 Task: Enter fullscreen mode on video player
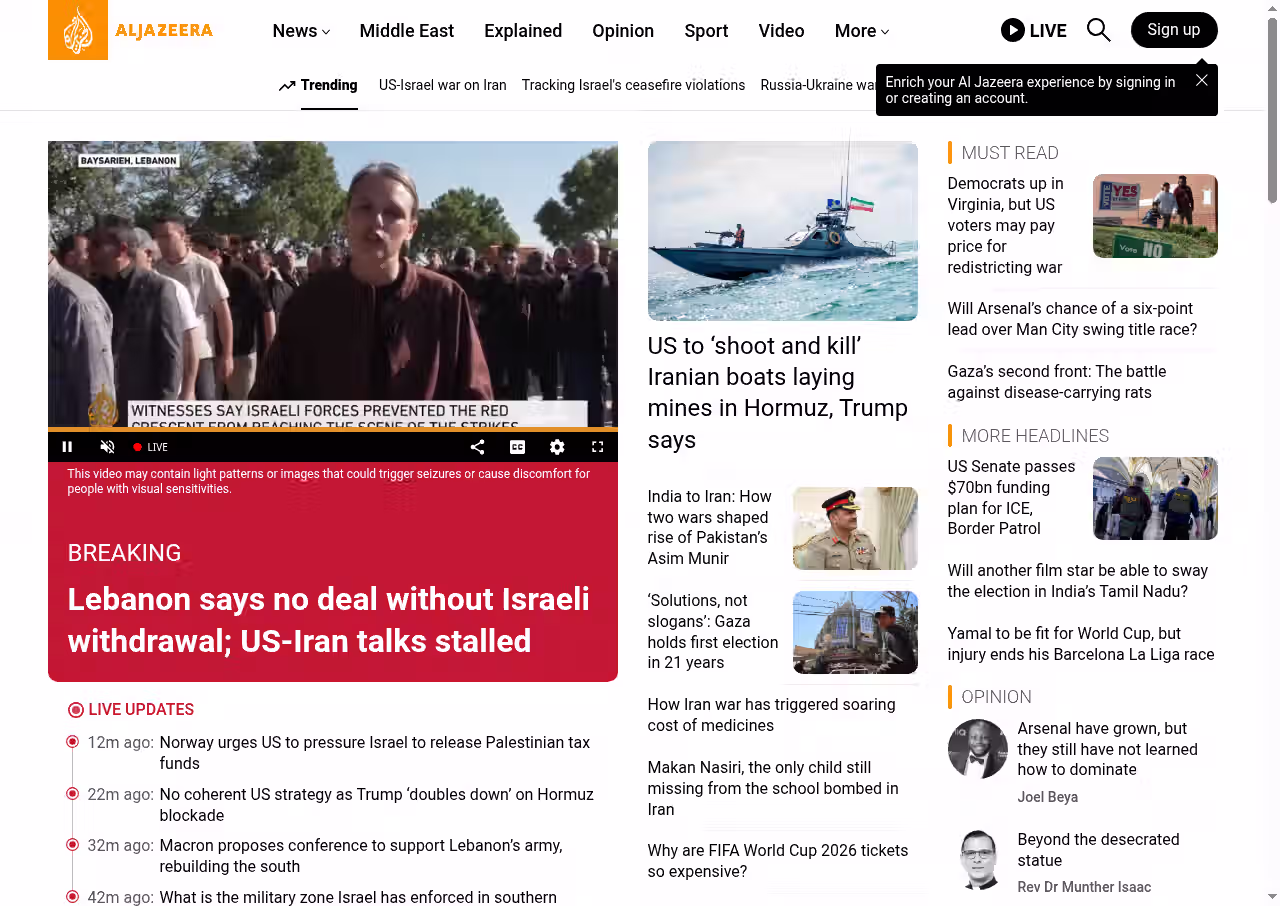pos(597,447)
